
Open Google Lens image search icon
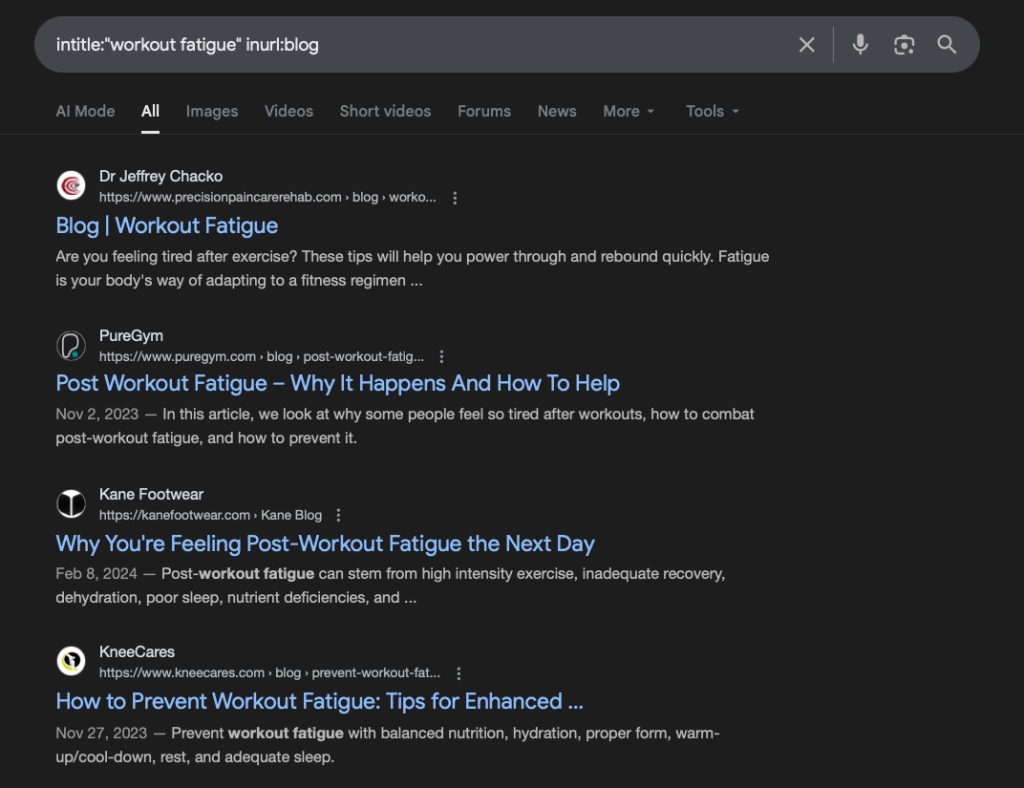point(904,45)
